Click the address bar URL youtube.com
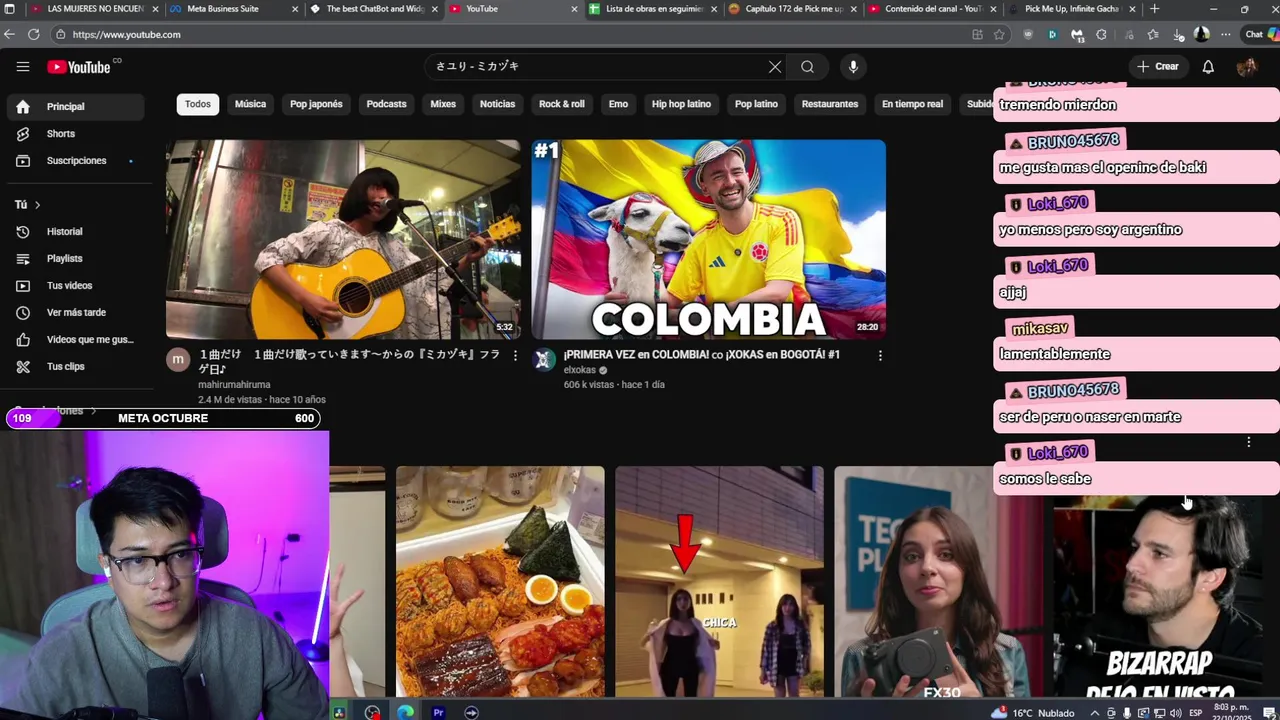Image resolution: width=1280 pixels, height=720 pixels. tap(127, 34)
